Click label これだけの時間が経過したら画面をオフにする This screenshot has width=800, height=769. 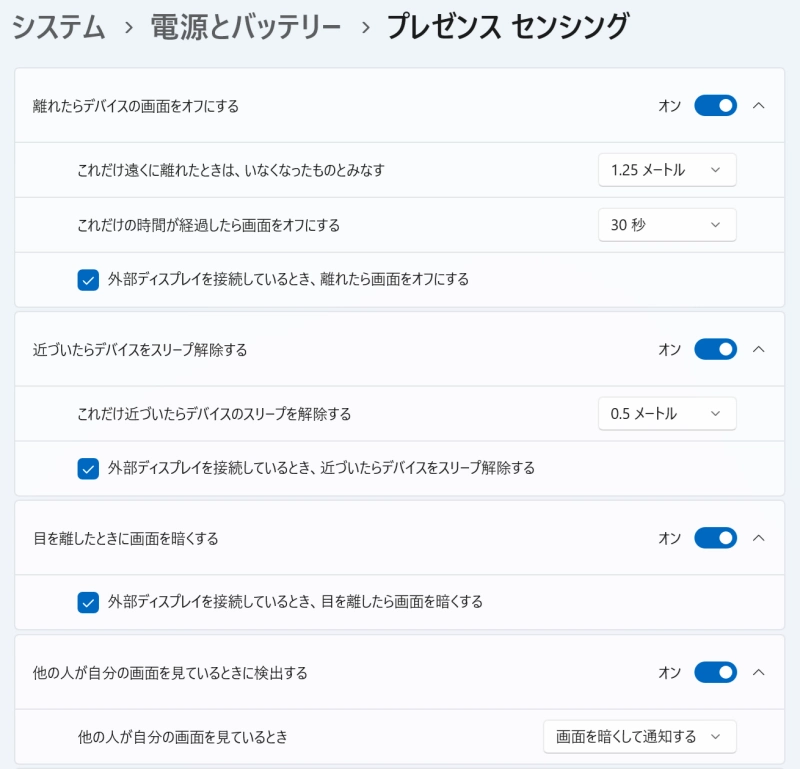[208, 226]
